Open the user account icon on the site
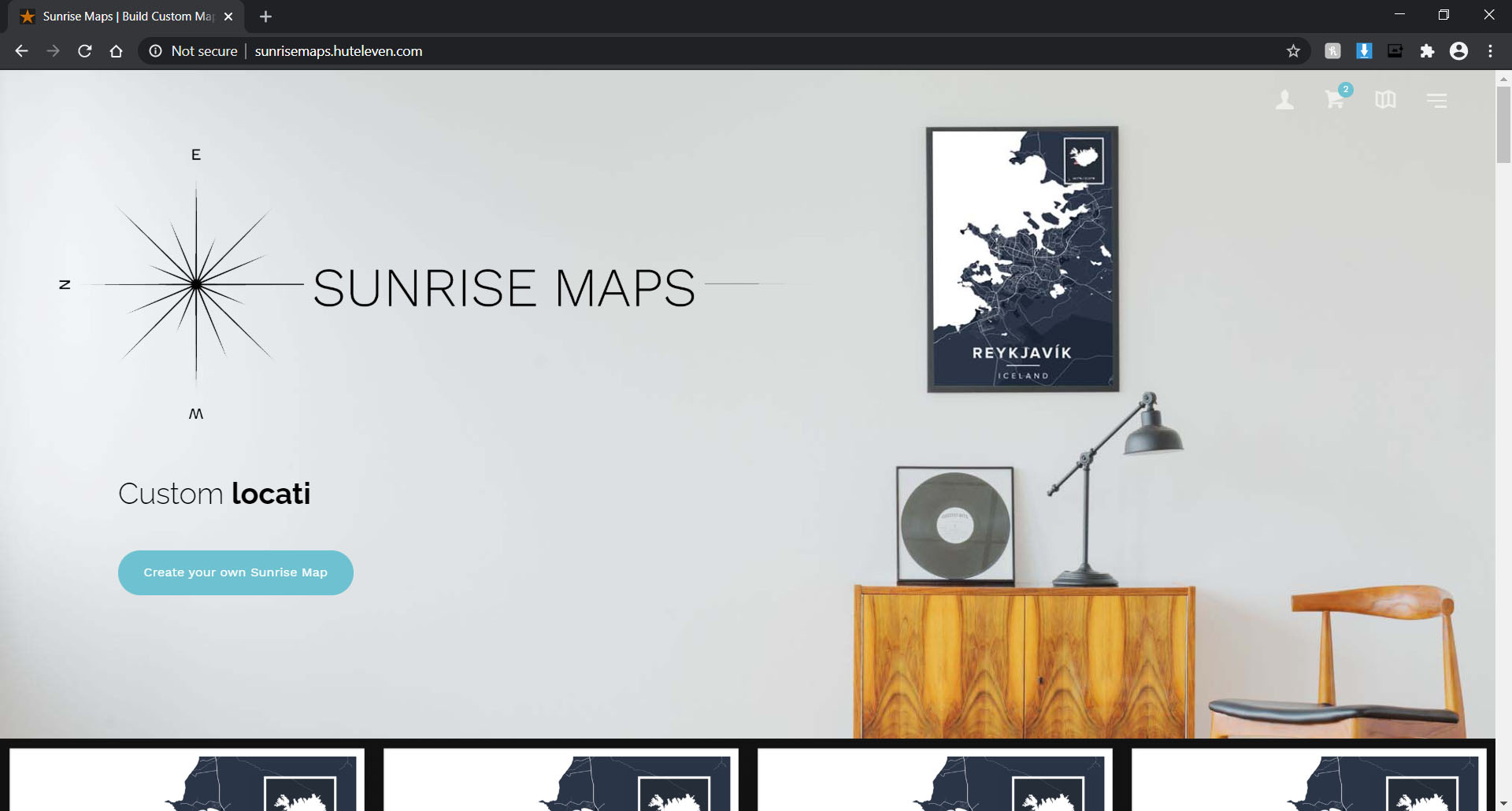 1284,100
